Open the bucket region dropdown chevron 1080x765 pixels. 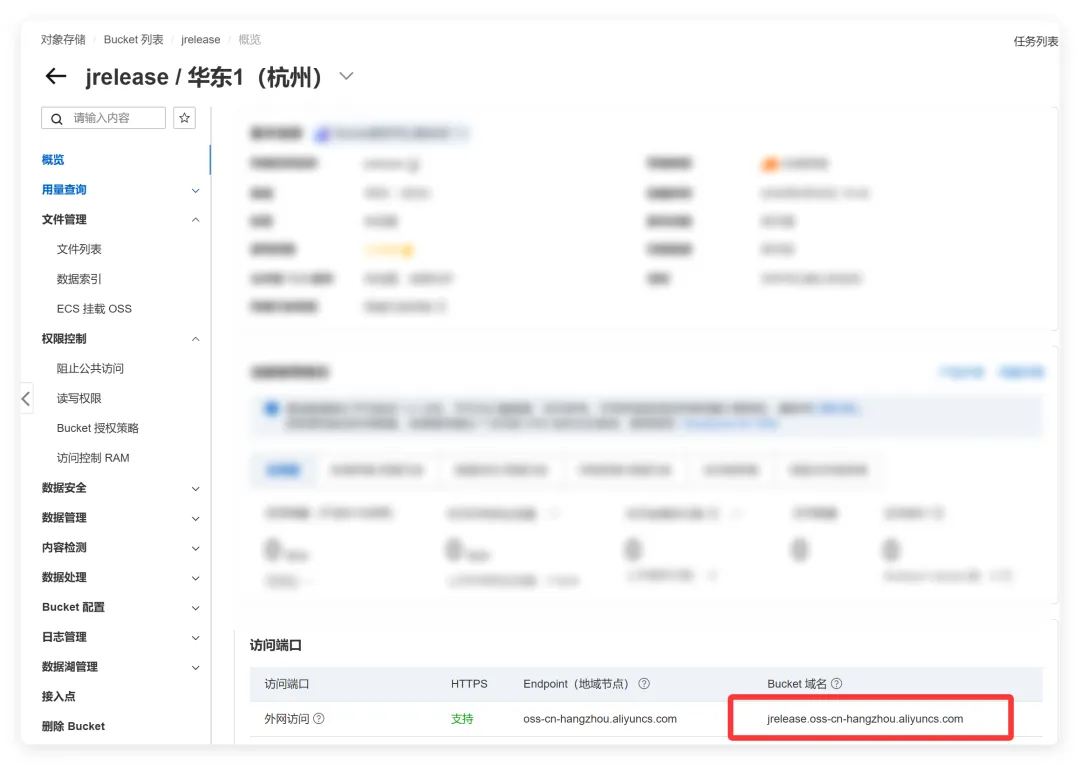346,76
